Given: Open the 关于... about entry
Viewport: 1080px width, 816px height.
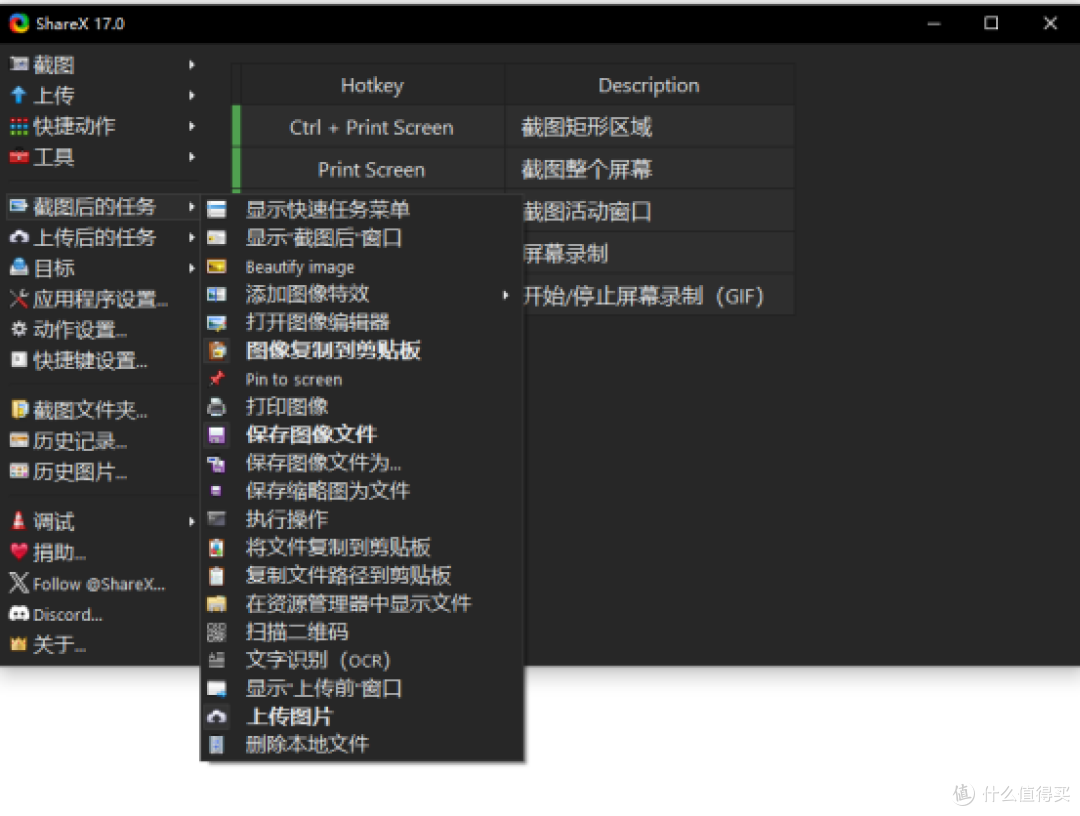Looking at the screenshot, I should pos(102,645).
